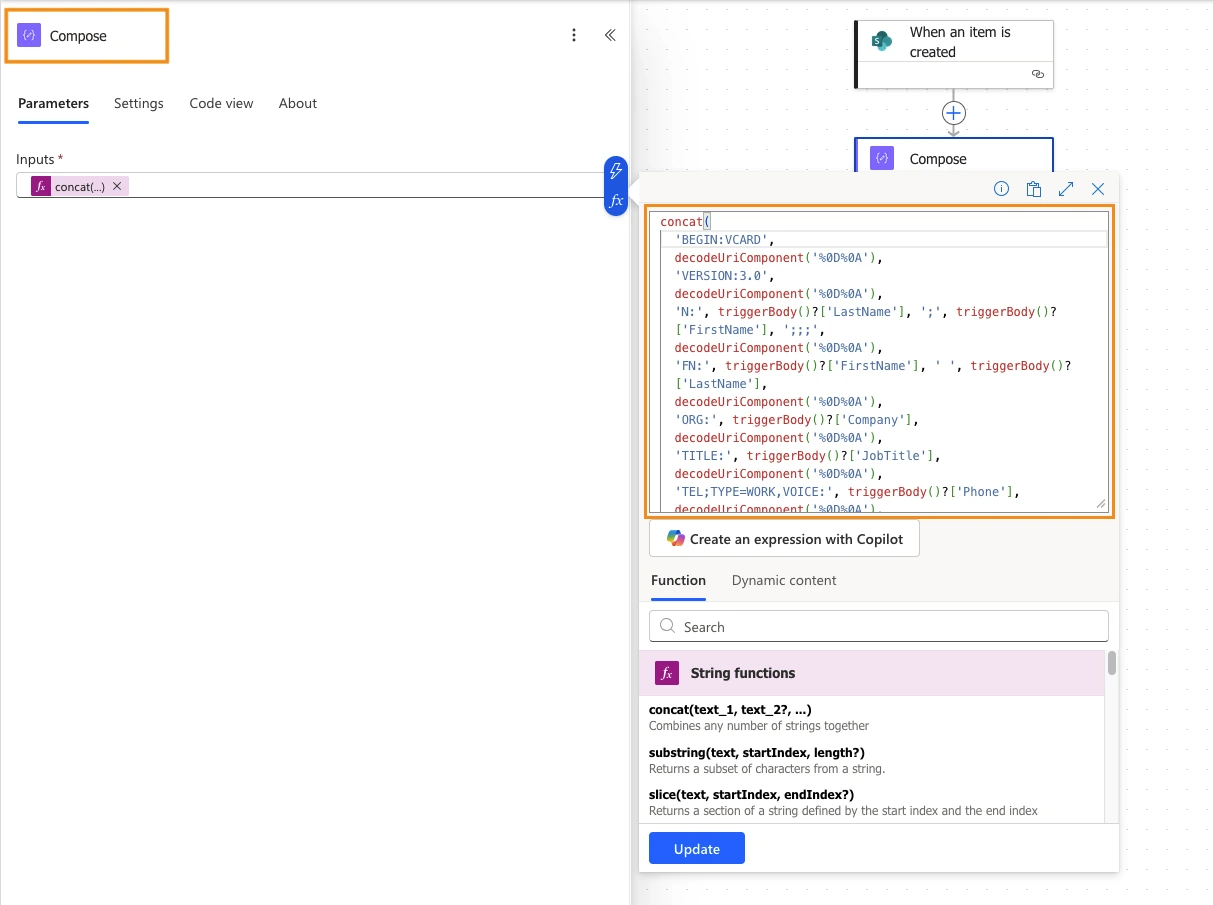This screenshot has height=905, width=1213.
Task: Select the Dynamic content tab
Action: click(784, 580)
